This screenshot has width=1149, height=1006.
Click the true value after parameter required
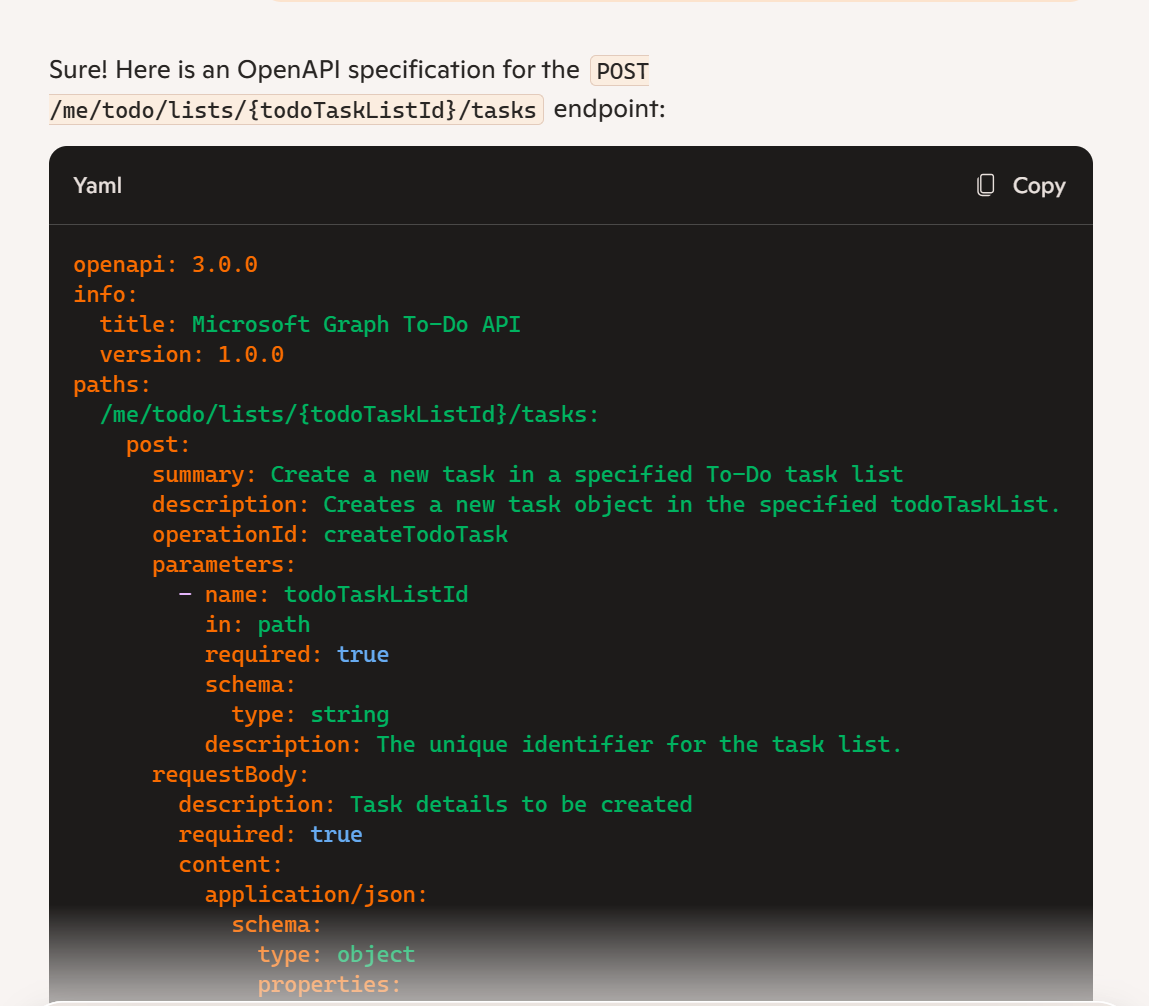(x=362, y=654)
